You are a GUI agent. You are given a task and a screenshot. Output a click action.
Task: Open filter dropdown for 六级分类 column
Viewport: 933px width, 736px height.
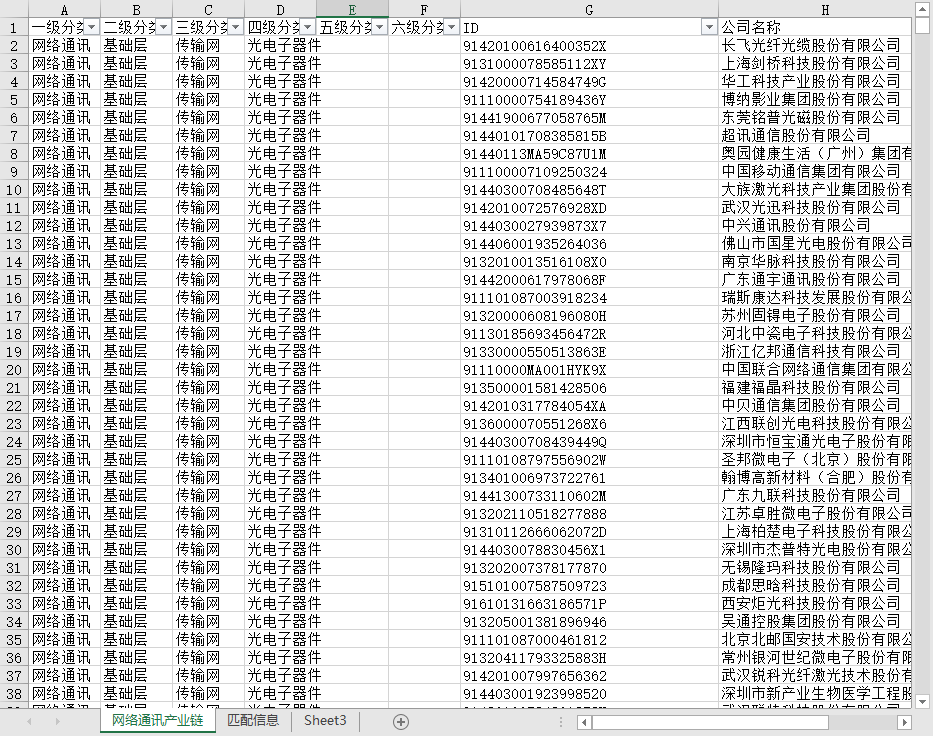[452, 27]
